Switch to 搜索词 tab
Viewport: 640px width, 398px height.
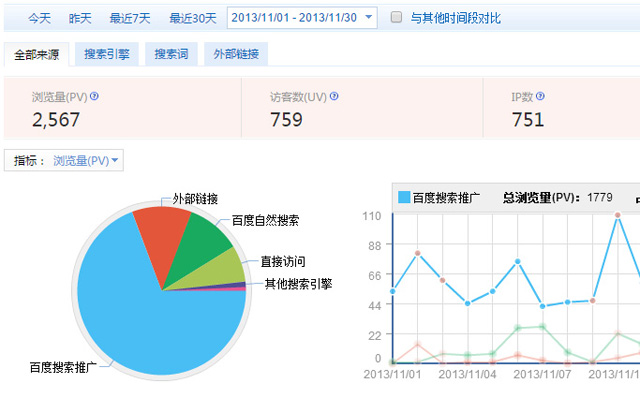coord(171,54)
